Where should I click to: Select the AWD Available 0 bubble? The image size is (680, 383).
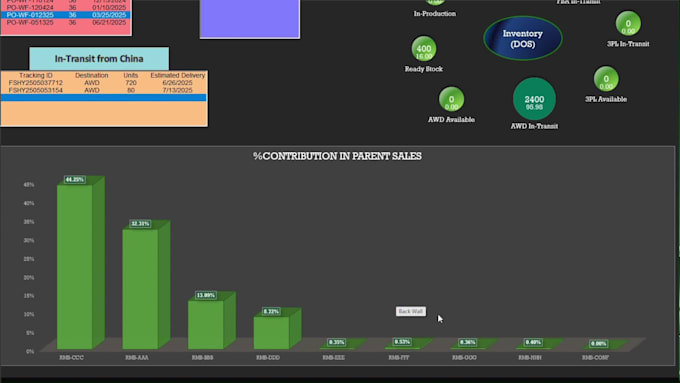point(451,99)
